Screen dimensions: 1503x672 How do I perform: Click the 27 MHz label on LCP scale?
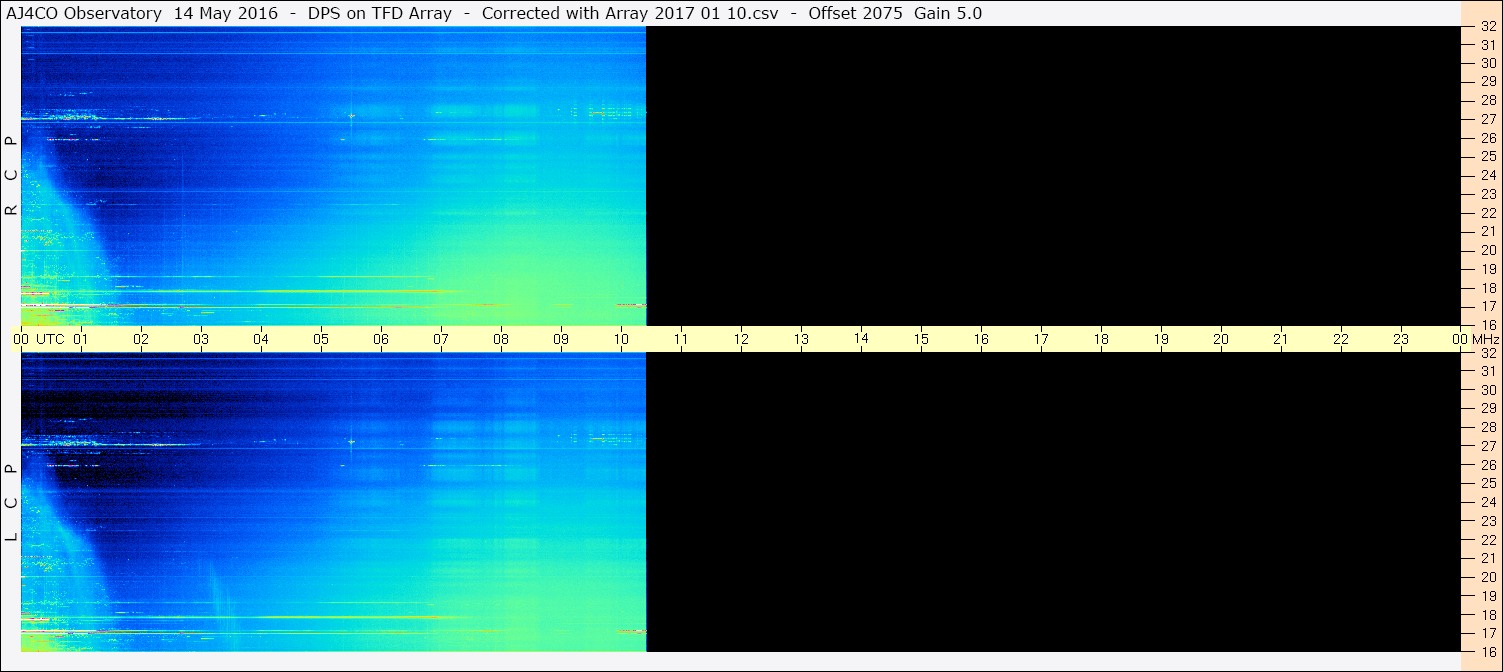[x=1488, y=446]
